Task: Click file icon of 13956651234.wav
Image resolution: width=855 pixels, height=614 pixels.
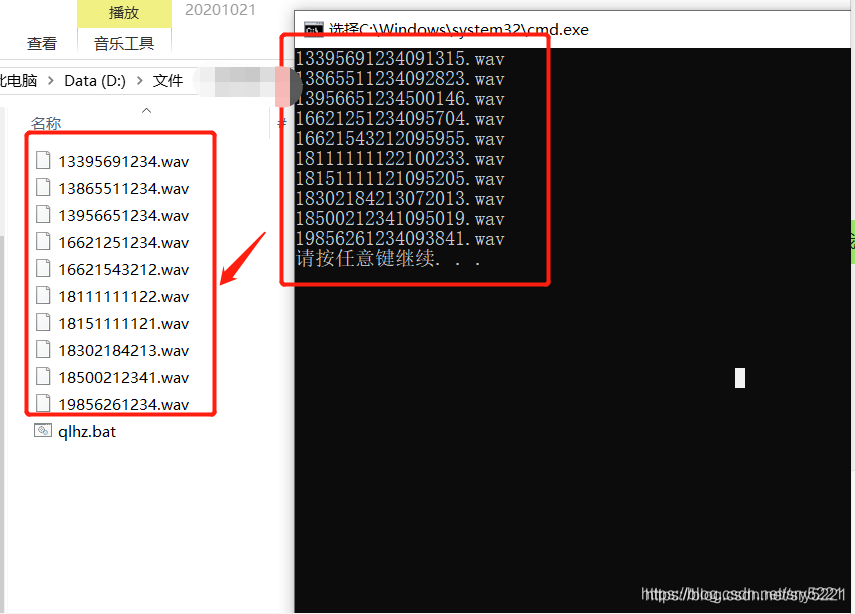Action: [43, 214]
